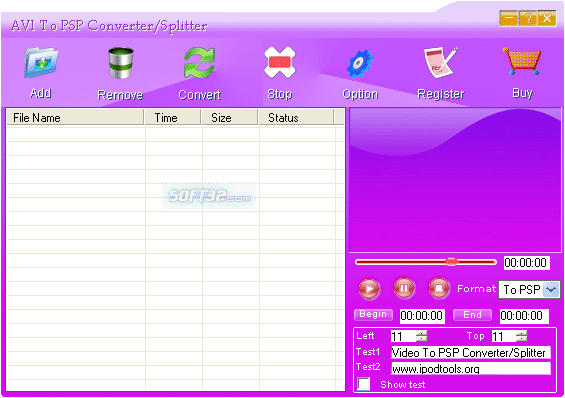565x398 pixels.
Task: Close the converter window
Action: pos(547,18)
